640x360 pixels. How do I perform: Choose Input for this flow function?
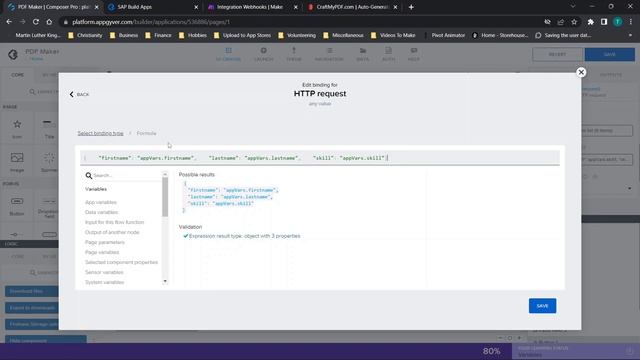114,222
